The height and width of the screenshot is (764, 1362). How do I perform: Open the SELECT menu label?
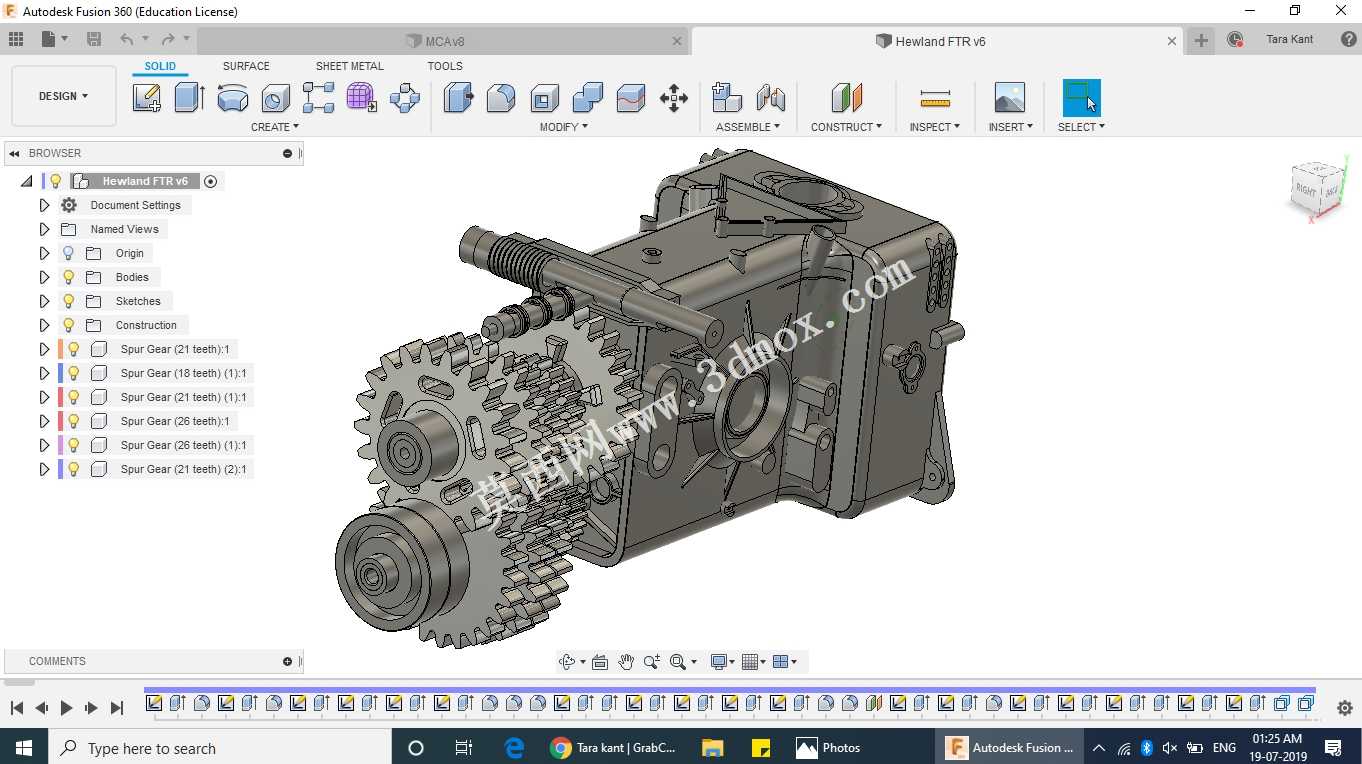(1082, 127)
